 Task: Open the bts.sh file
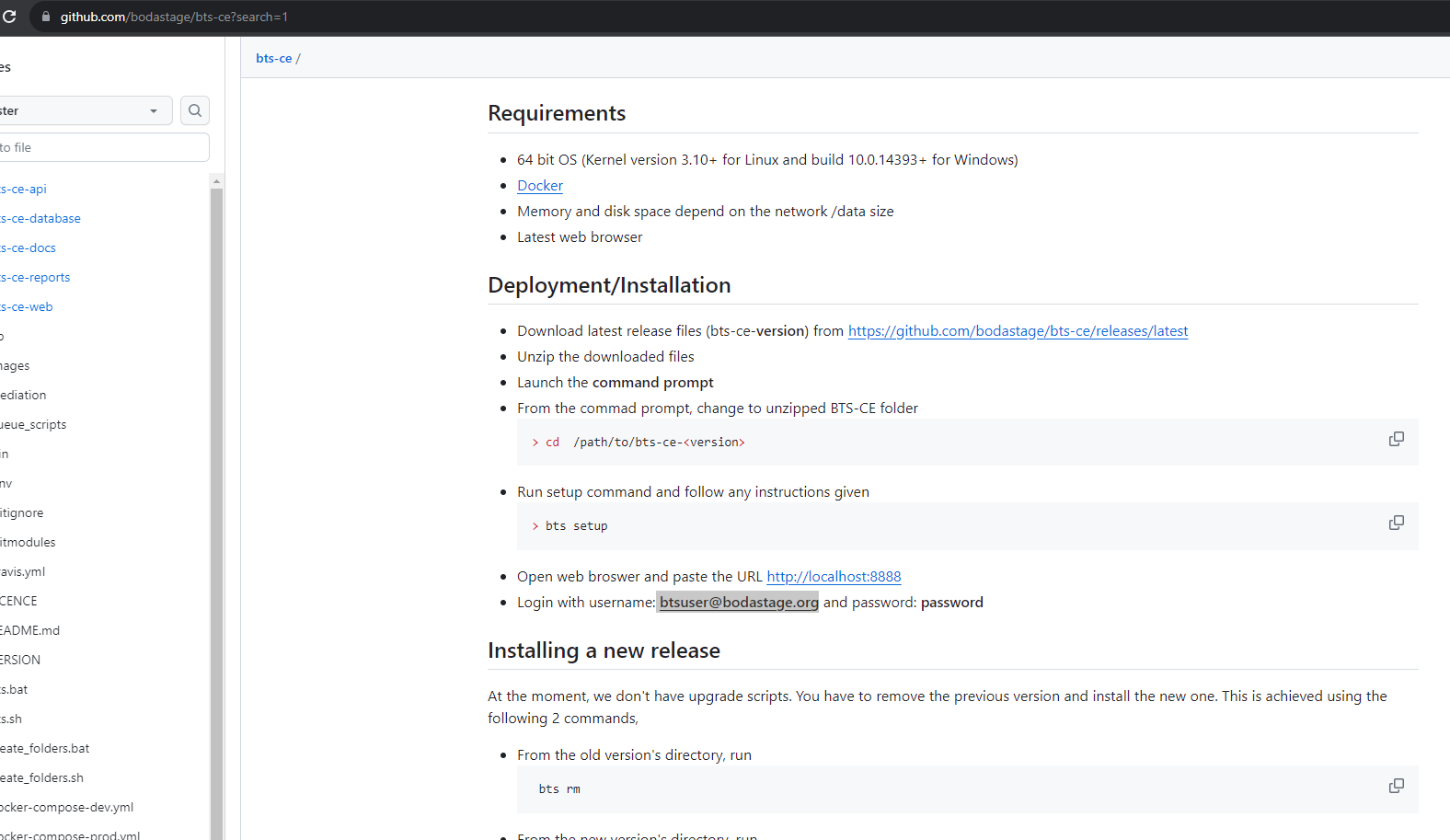point(11,719)
